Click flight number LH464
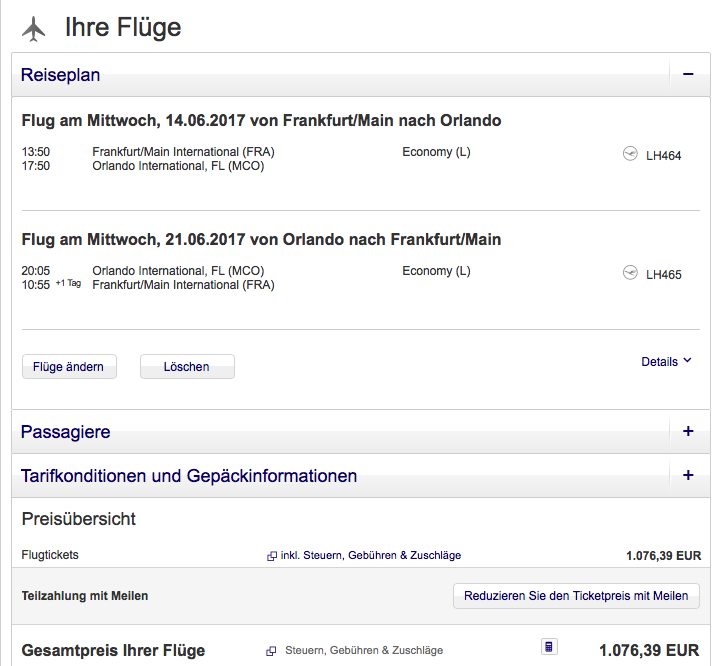The image size is (713, 666). (x=664, y=155)
